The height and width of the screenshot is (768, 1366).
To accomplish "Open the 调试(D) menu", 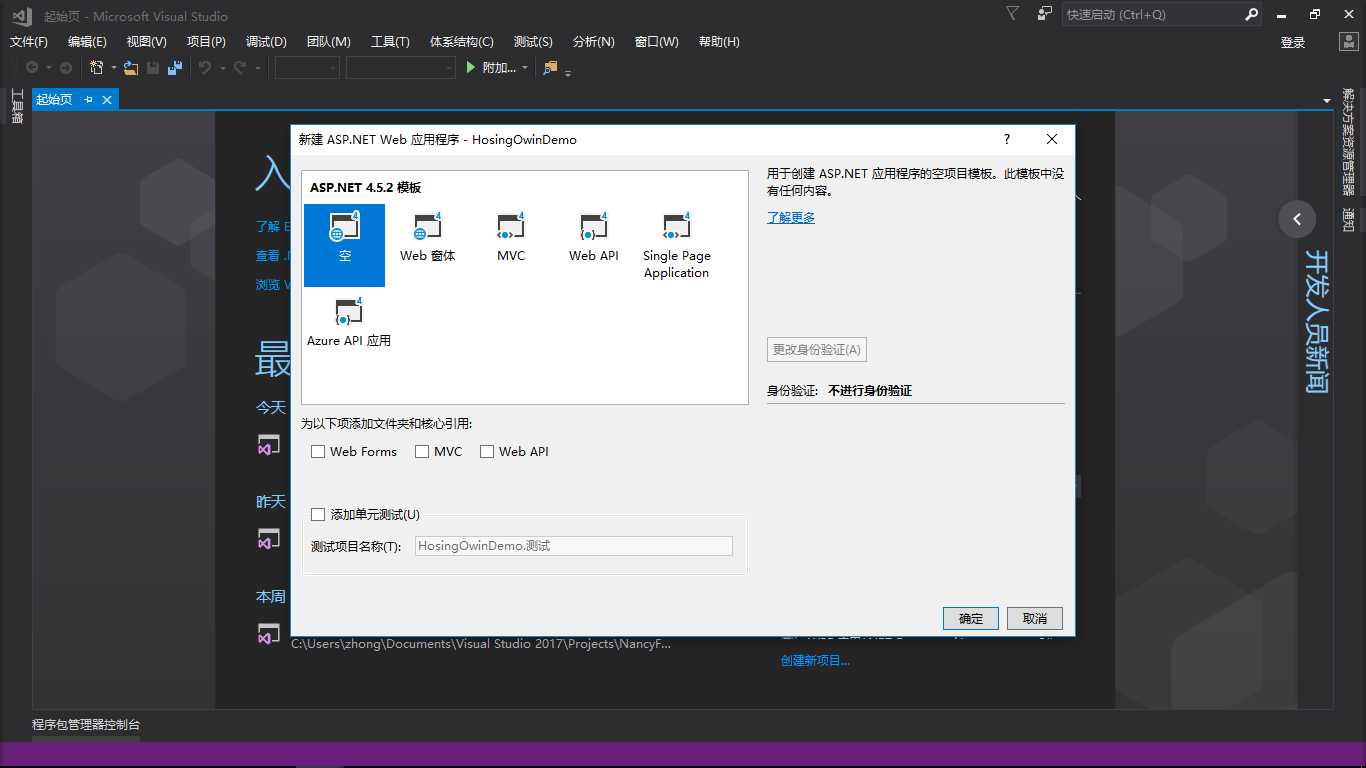I will 266,42.
